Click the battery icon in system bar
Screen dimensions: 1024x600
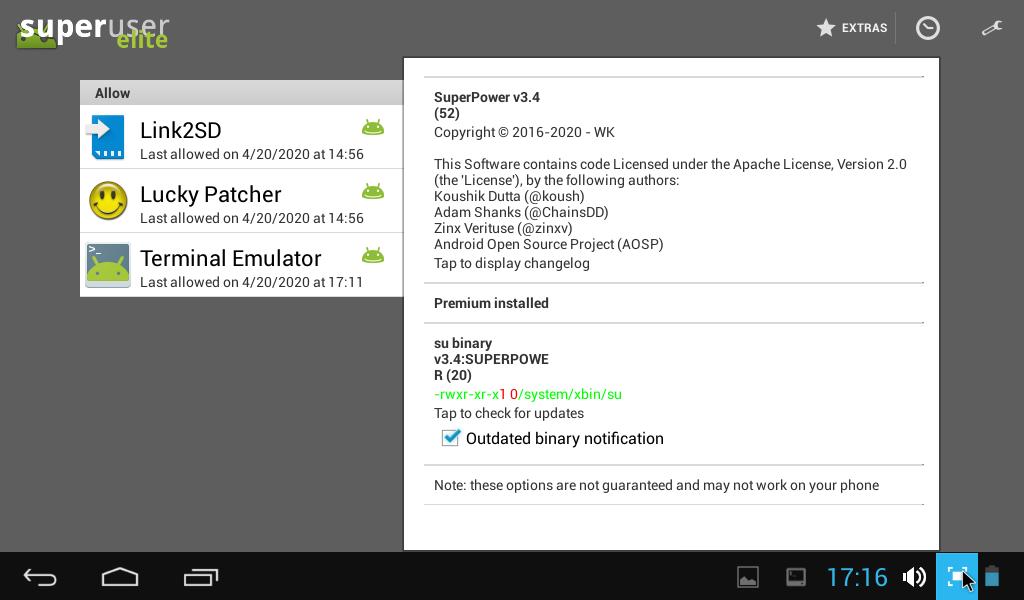point(992,576)
